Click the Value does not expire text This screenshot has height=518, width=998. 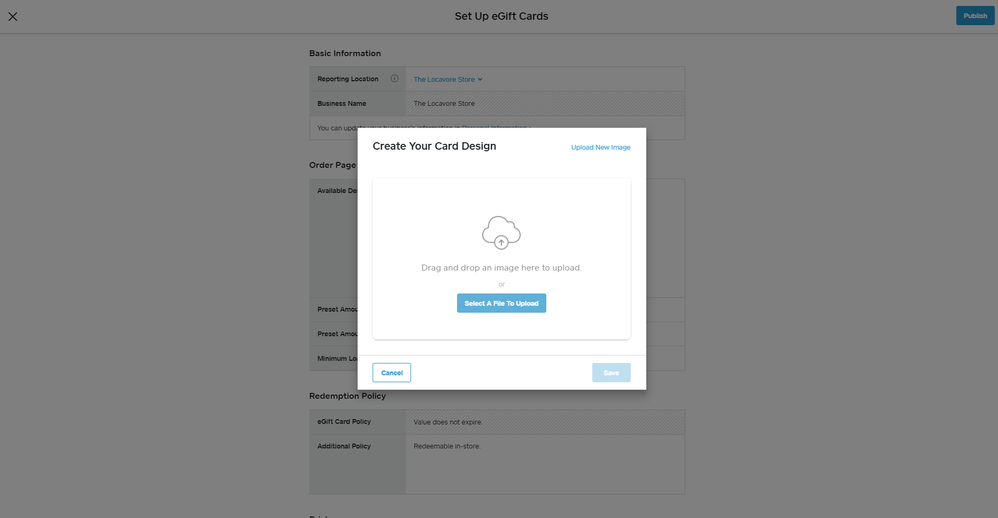tap(447, 422)
